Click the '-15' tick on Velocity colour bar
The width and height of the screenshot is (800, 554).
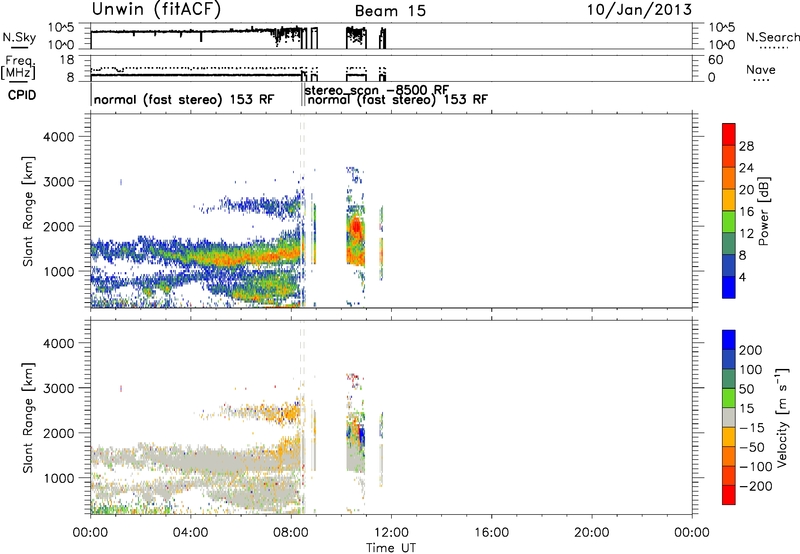point(752,428)
